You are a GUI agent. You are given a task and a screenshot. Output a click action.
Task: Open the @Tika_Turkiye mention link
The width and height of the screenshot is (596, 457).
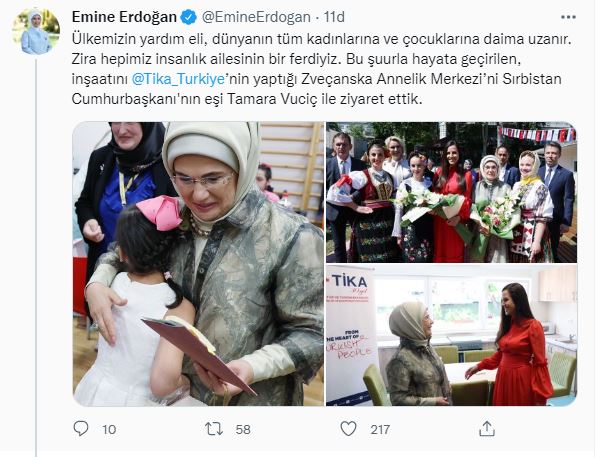click(x=178, y=79)
